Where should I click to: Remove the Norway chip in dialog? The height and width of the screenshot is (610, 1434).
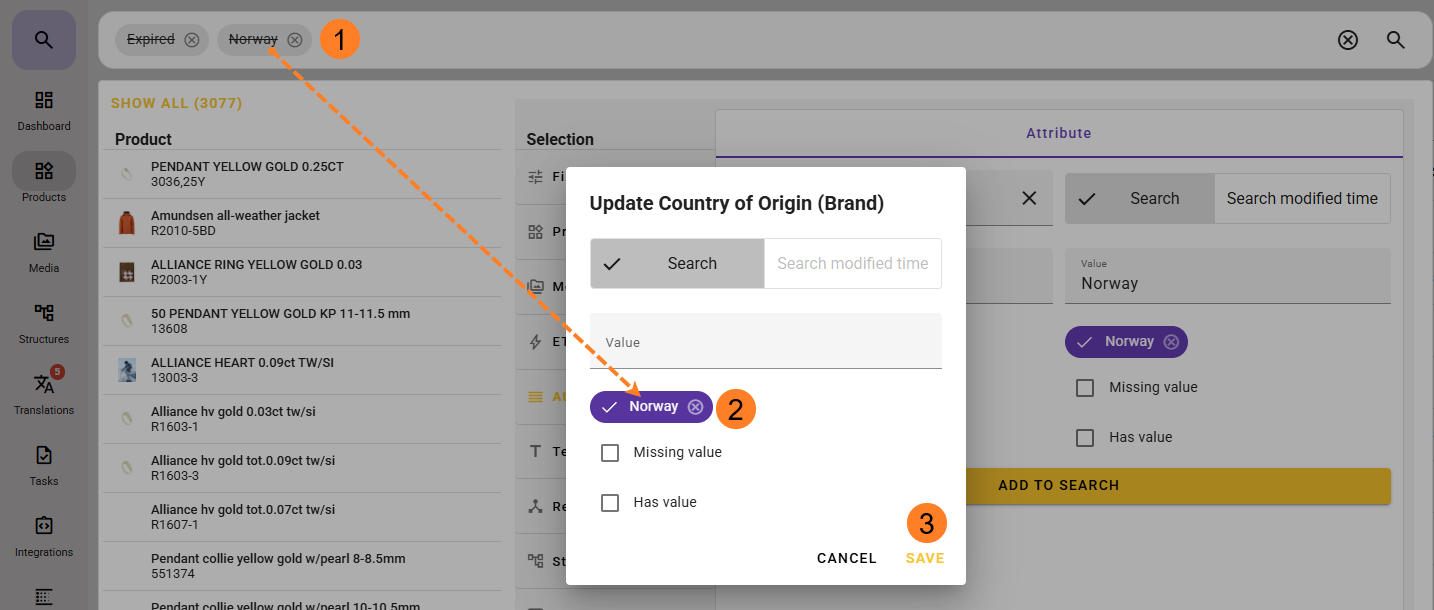click(x=695, y=407)
